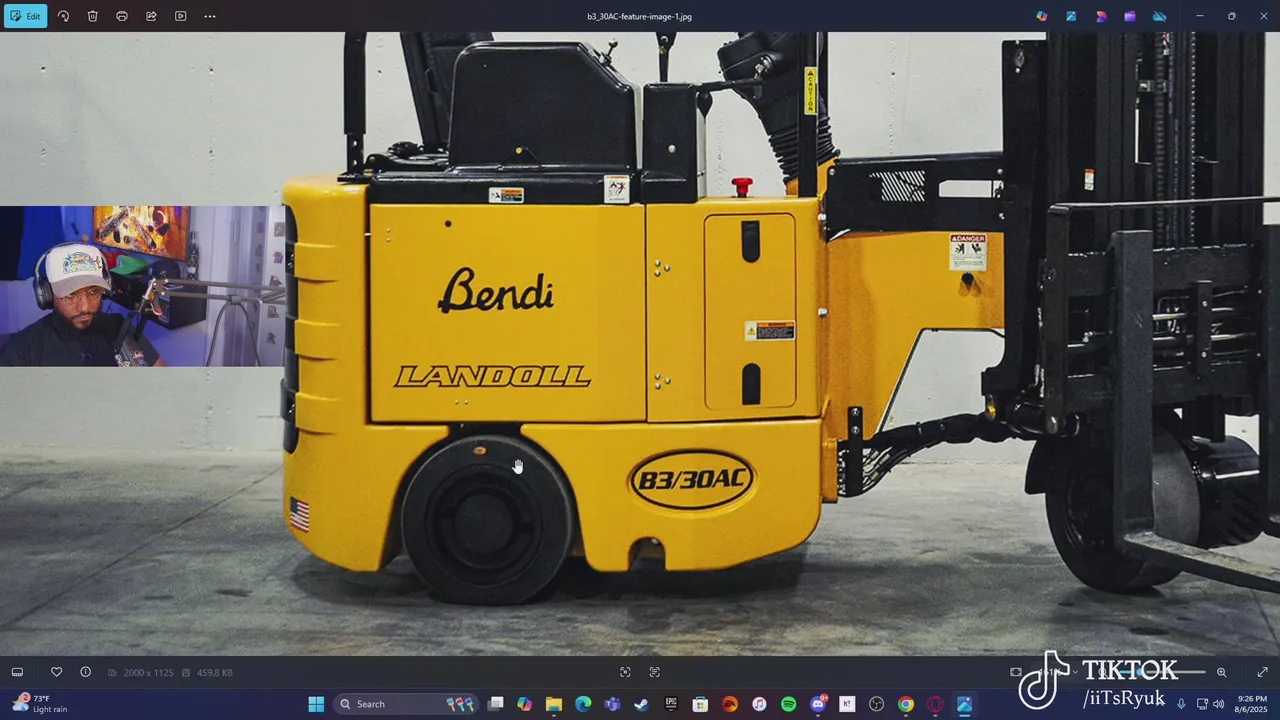This screenshot has height=720, width=1280.
Task: Open Spotify from the taskbar
Action: pos(788,704)
